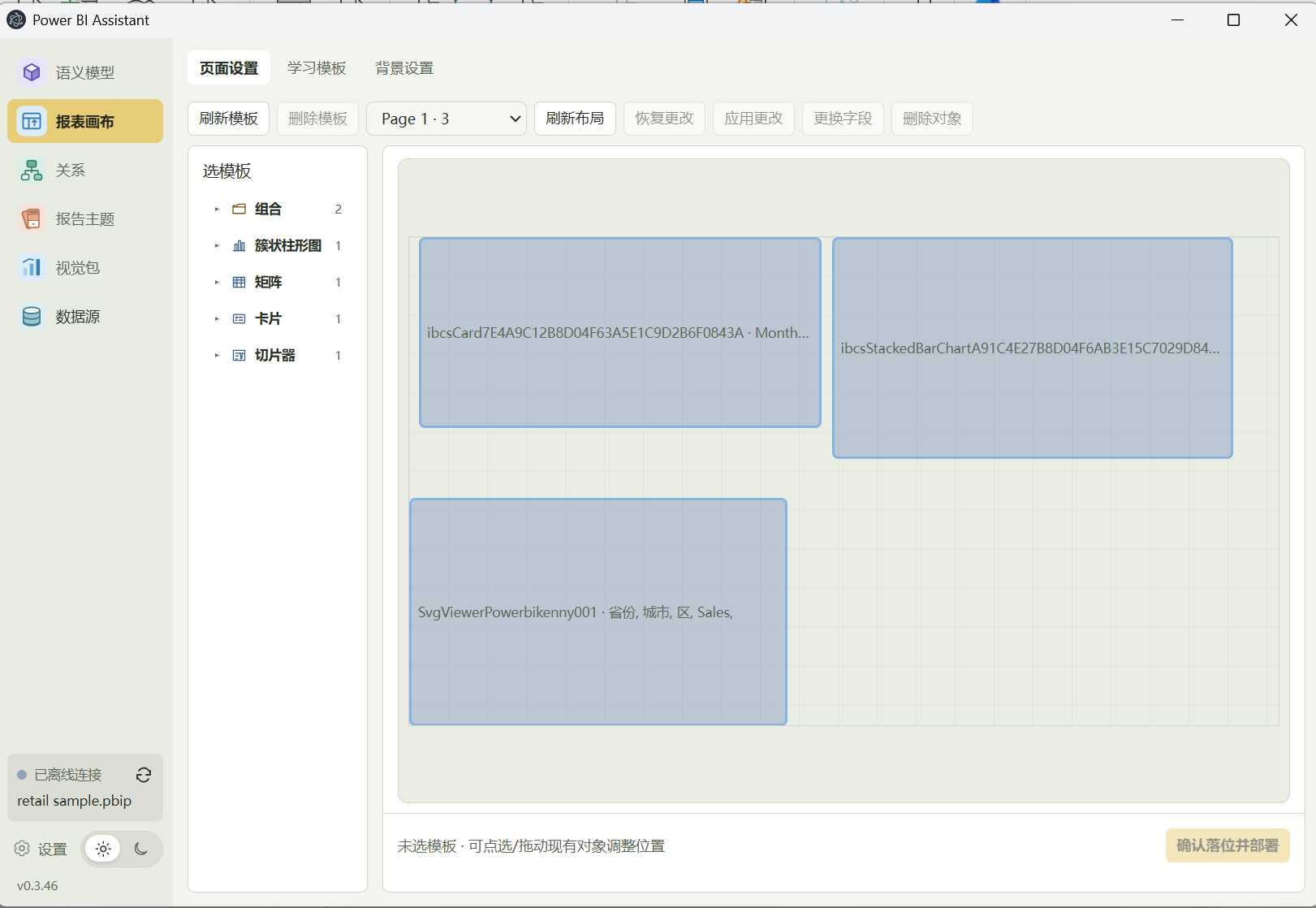Click the v0.3.46 version label
This screenshot has width=1316, height=908.
click(x=37, y=886)
